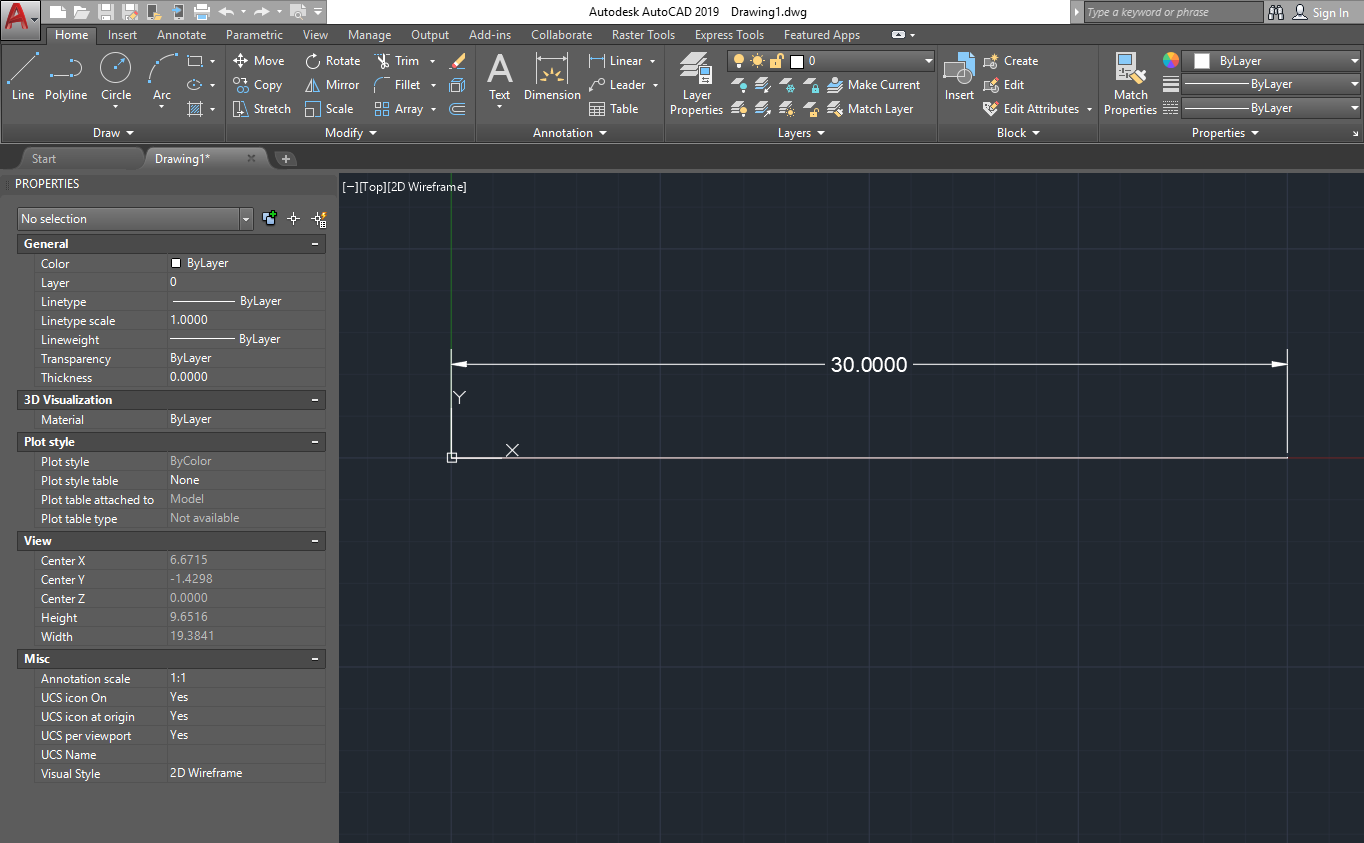The height and width of the screenshot is (843, 1364).
Task: Collapse the General properties section
Action: pos(316,244)
